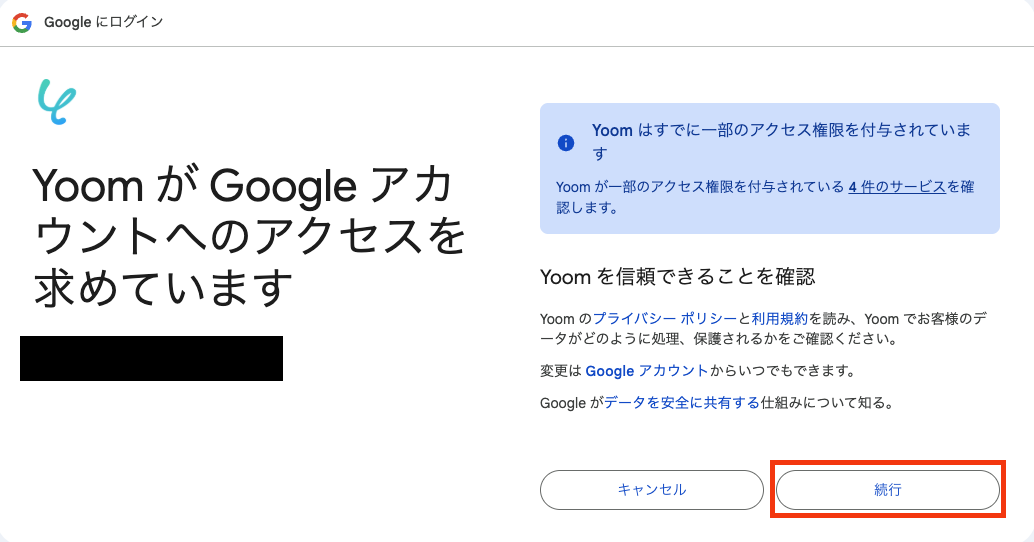Open the 4 件のサービス link

point(896,187)
